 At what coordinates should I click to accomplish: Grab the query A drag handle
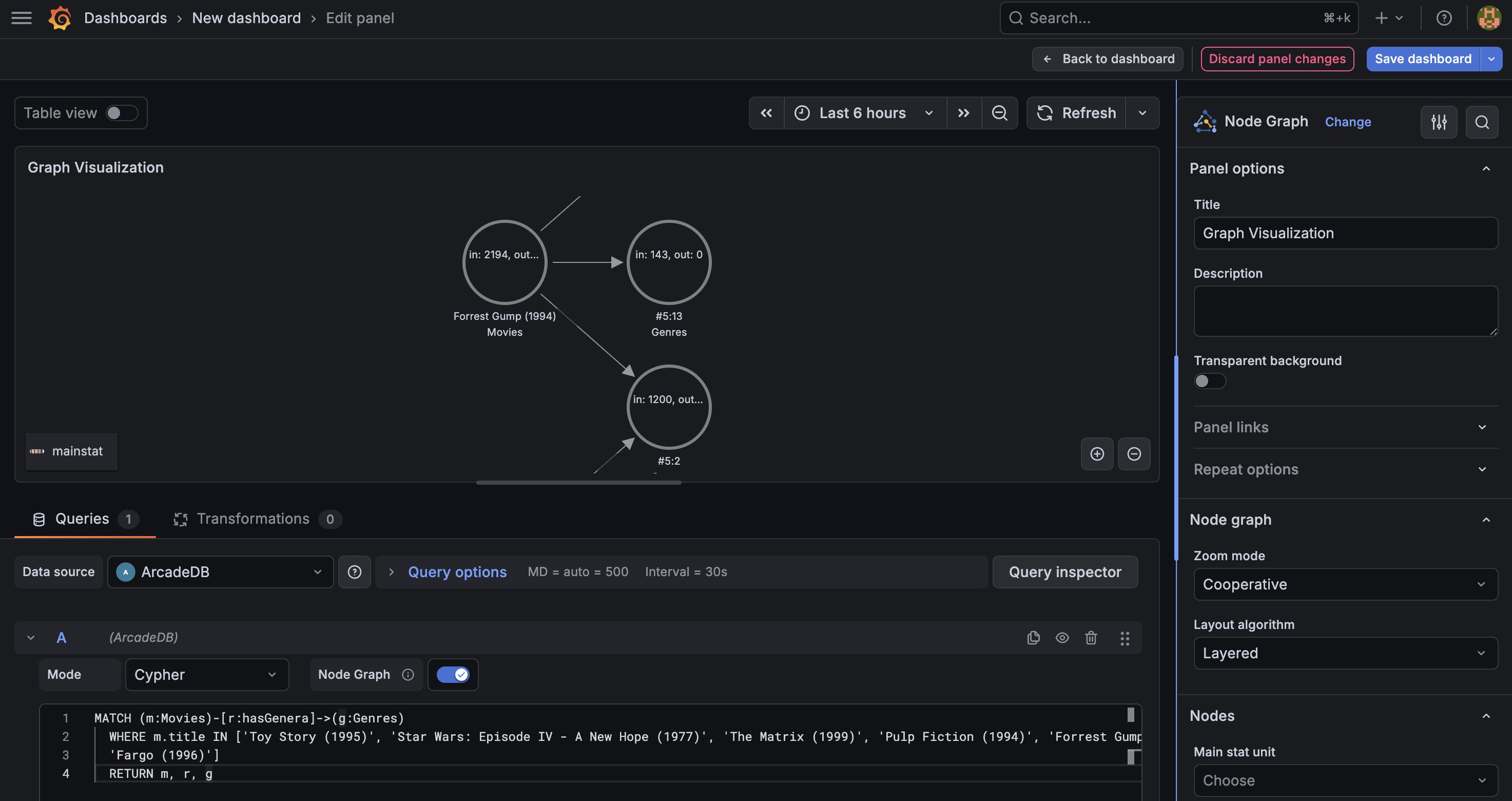point(1125,638)
